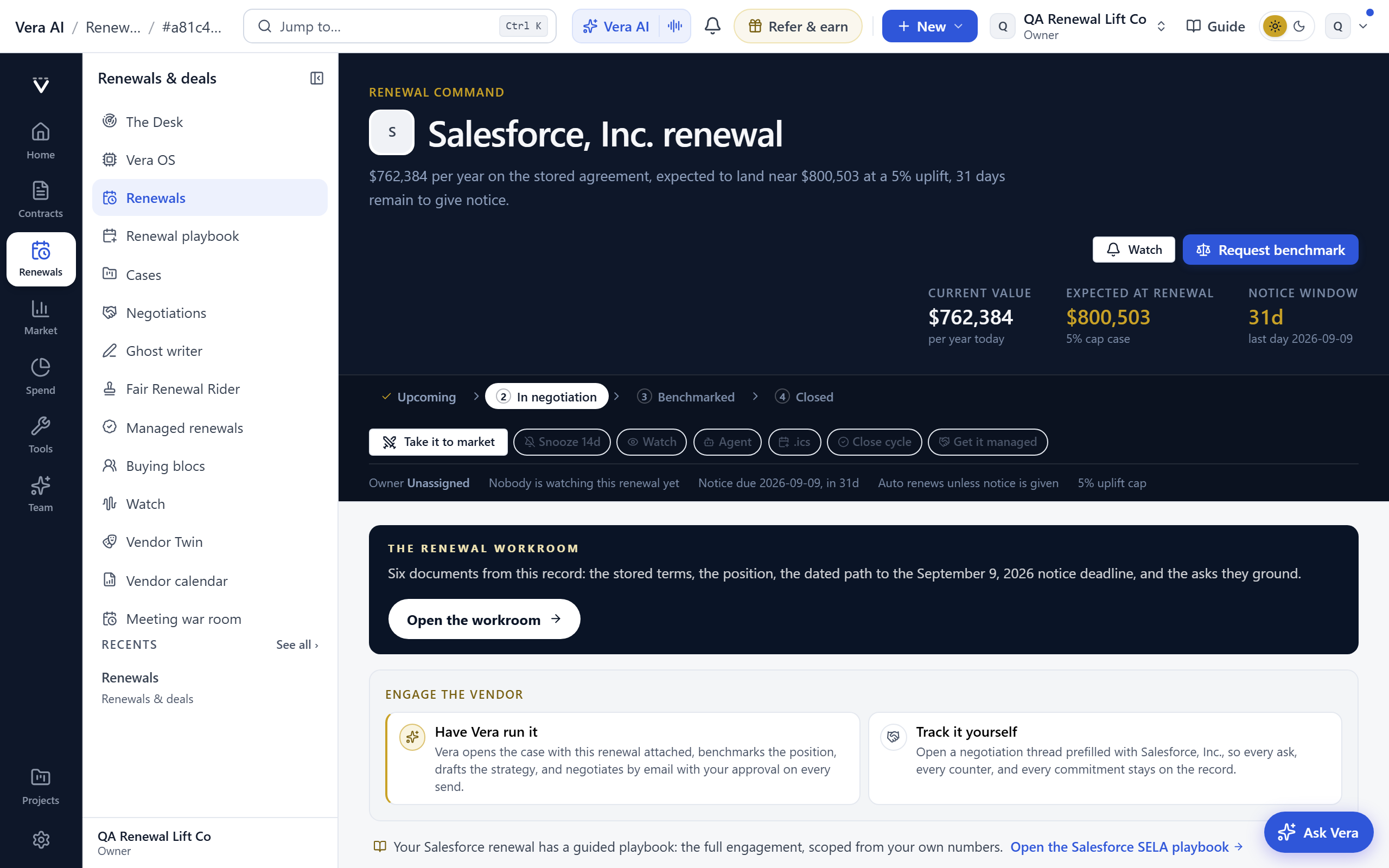Screen dimensions: 1389x868
Task: Expand the QA Renewal Lift Co workspace switcher
Action: tap(1079, 26)
